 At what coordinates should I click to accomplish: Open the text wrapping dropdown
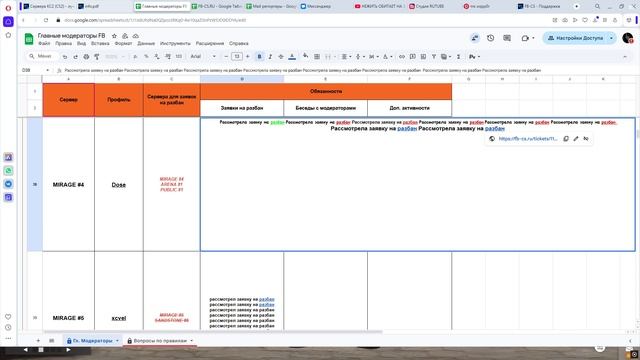(373, 57)
